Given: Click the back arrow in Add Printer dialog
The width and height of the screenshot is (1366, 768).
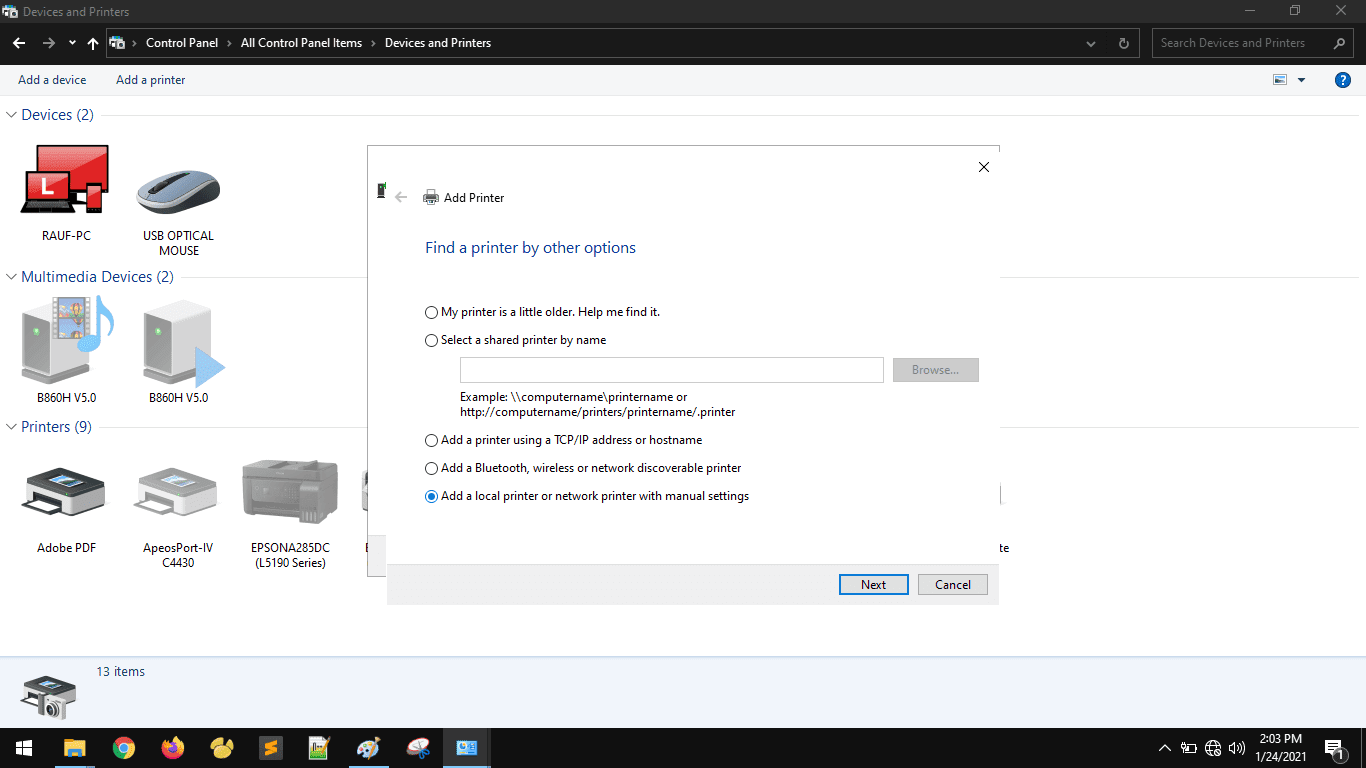Looking at the screenshot, I should click(401, 198).
